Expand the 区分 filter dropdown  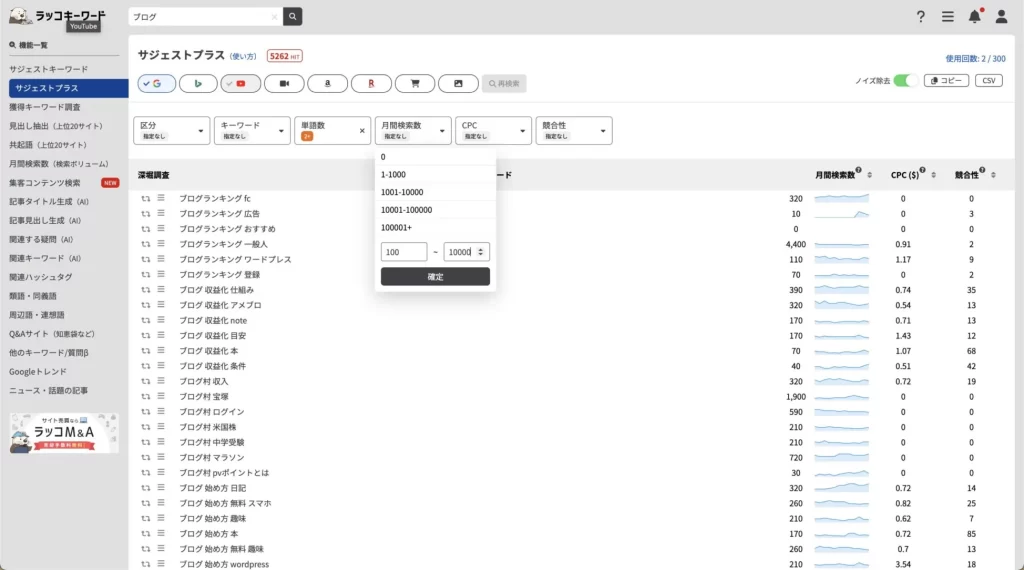171,130
